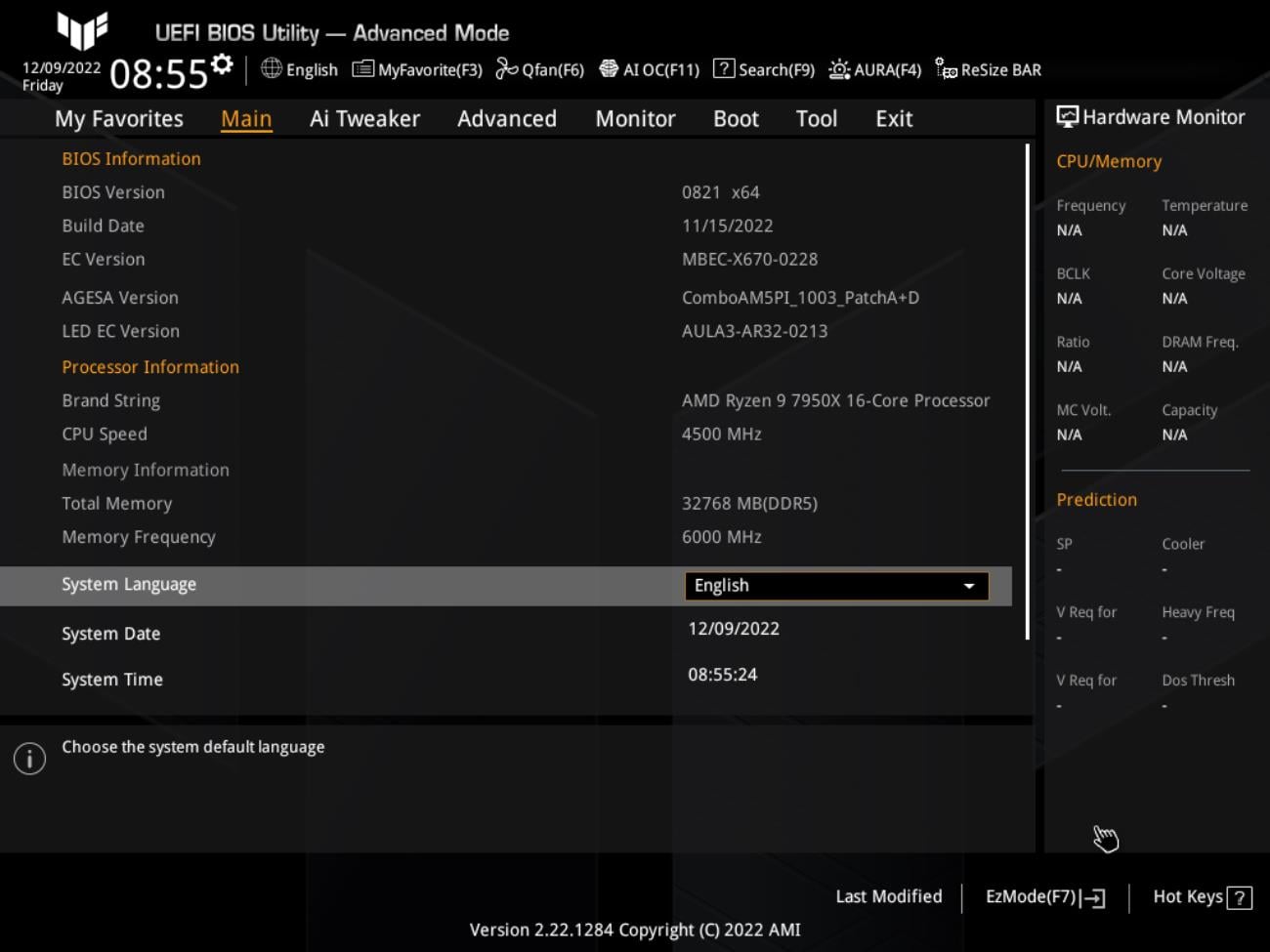
Task: Click the MC Volt. label
Action: click(x=1083, y=410)
